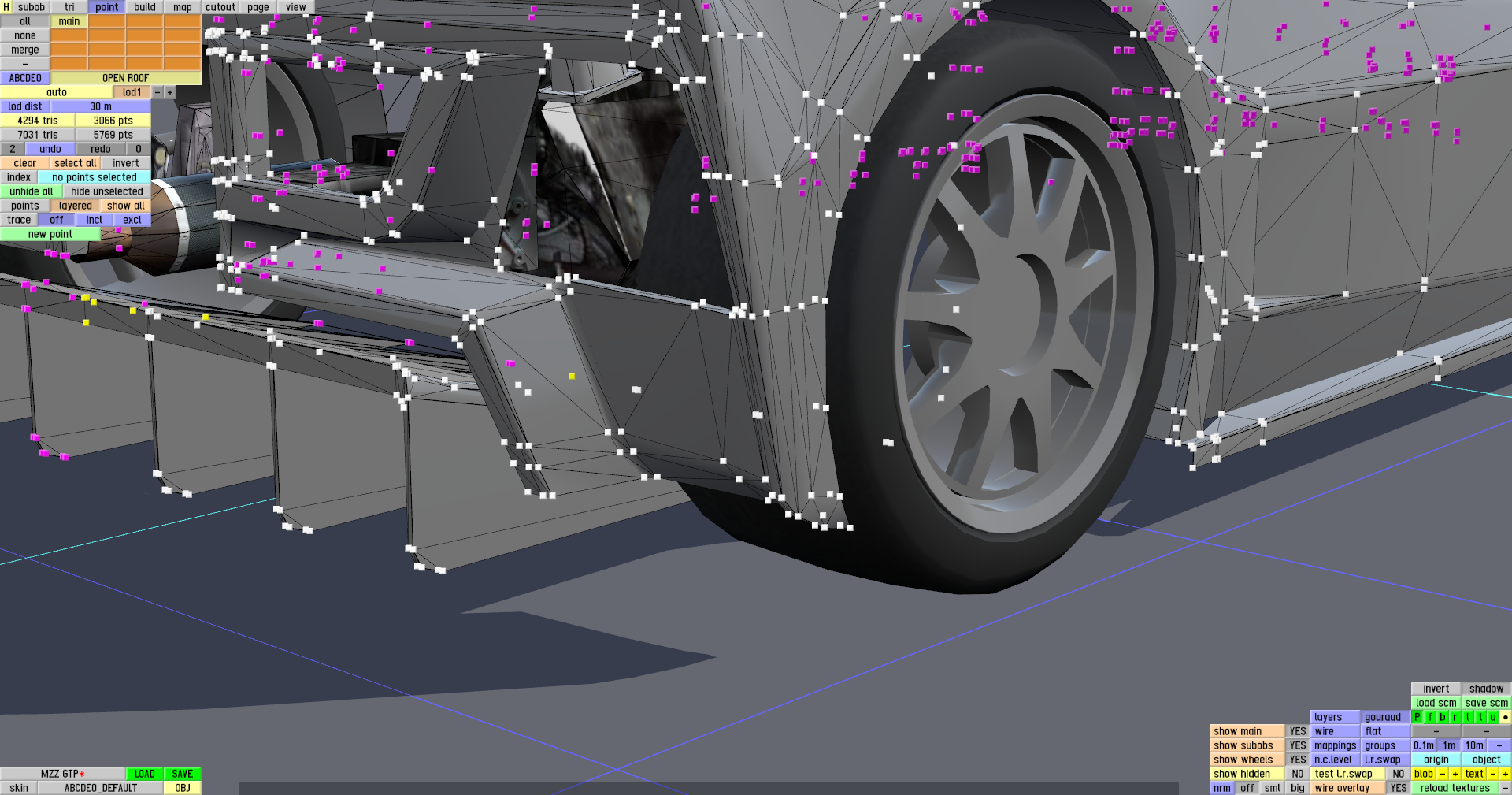
Task: Click the ABCDEO_DEFAULT skin name
Action: pyautogui.click(x=101, y=788)
